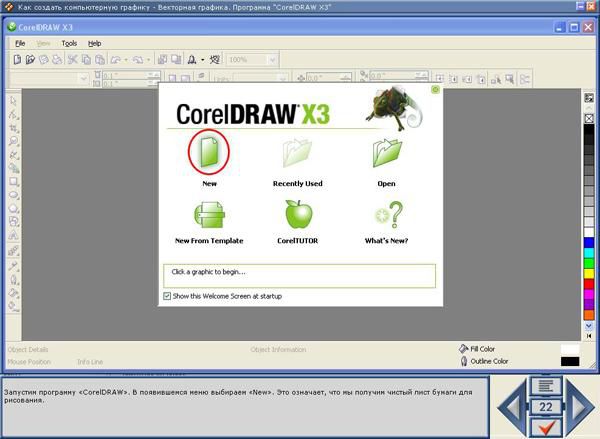Open the application launcher dropdown arrow
The height and width of the screenshot is (439, 600).
click(x=201, y=60)
